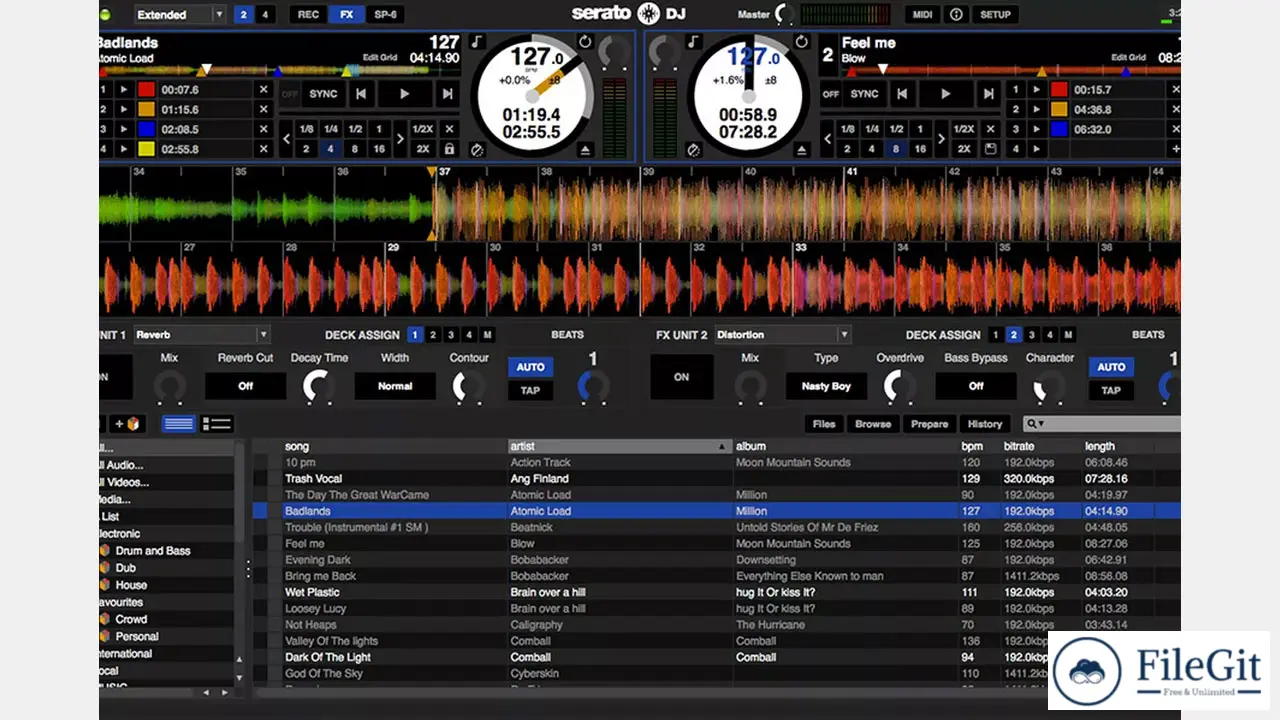Toggle Reverb Cut Off button
The image size is (1280, 720).
(x=246, y=385)
